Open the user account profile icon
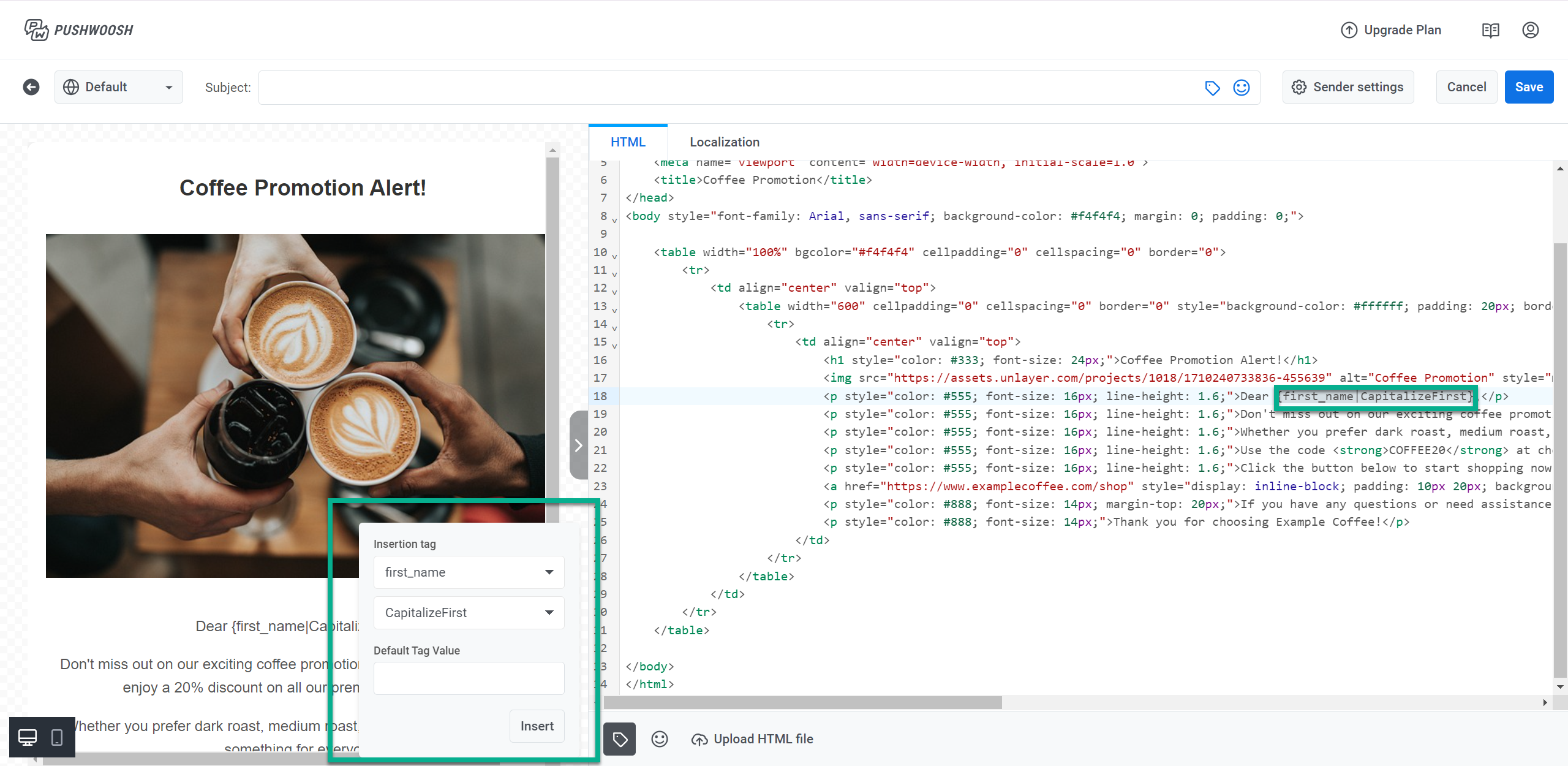1568x766 pixels. coord(1530,30)
